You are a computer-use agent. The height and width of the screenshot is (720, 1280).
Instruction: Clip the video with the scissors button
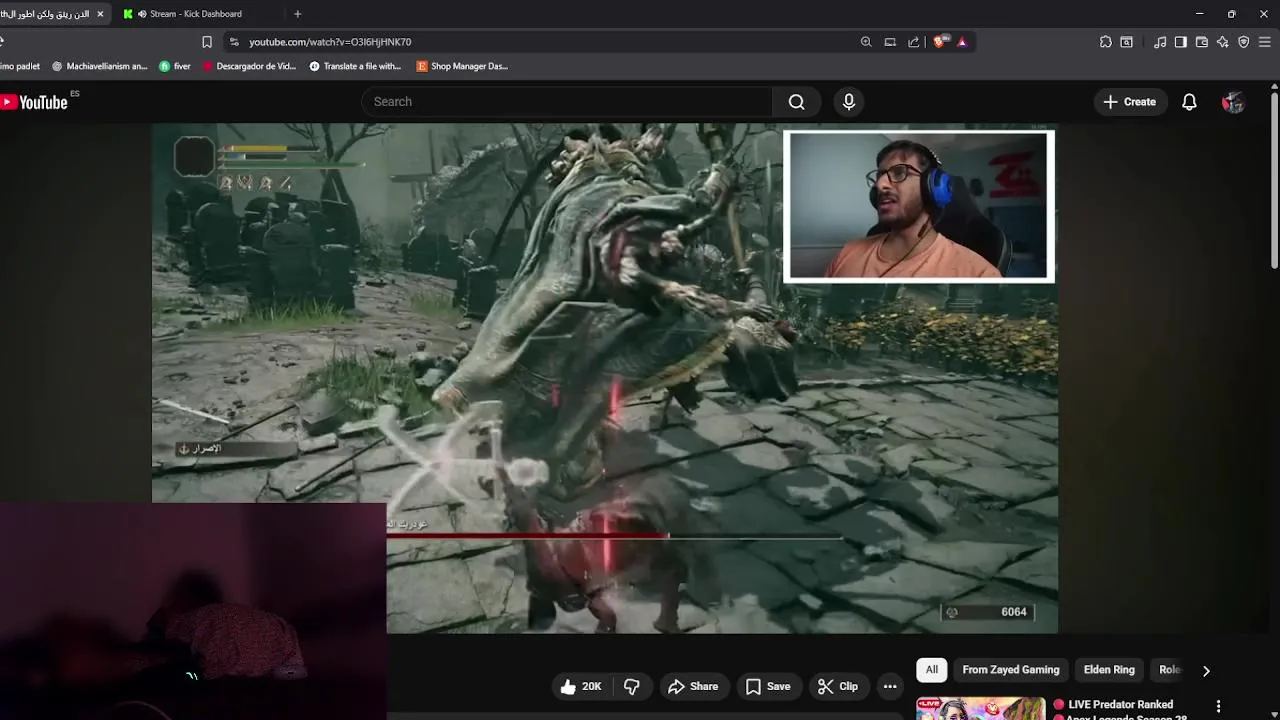coord(838,686)
